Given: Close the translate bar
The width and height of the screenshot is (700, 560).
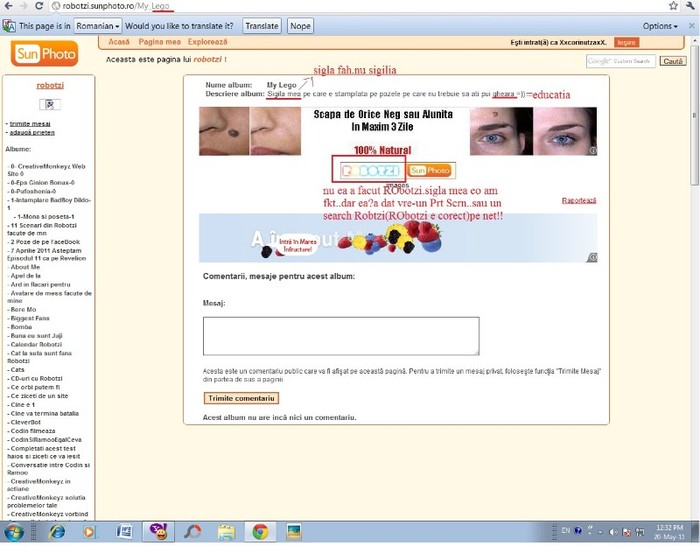Looking at the screenshot, I should (x=692, y=25).
